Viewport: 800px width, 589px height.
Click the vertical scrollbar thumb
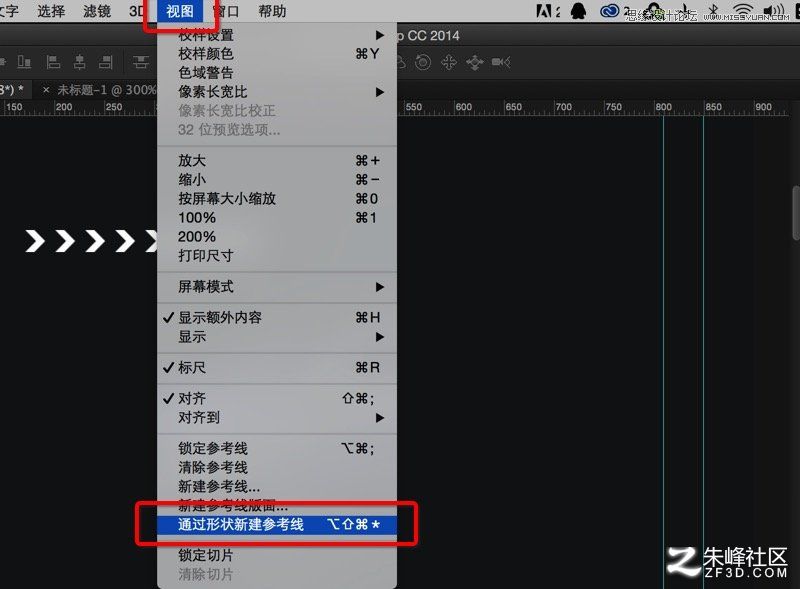click(796, 213)
